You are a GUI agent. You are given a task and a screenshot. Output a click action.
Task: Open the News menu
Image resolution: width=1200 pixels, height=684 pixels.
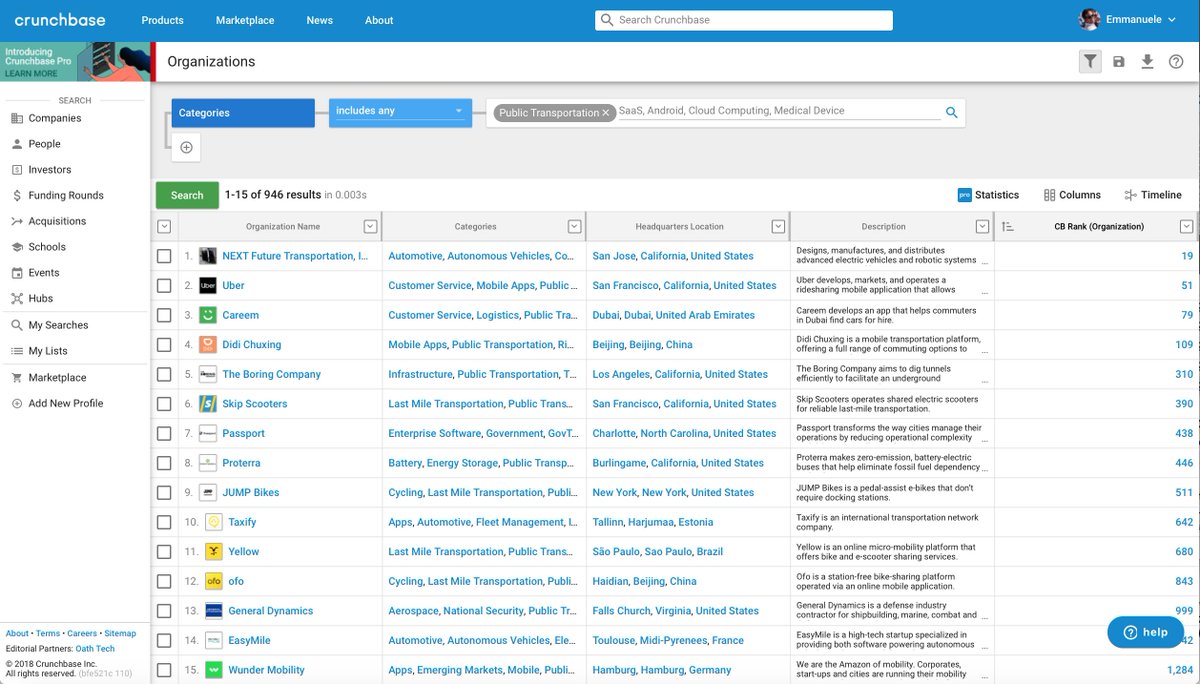(320, 20)
